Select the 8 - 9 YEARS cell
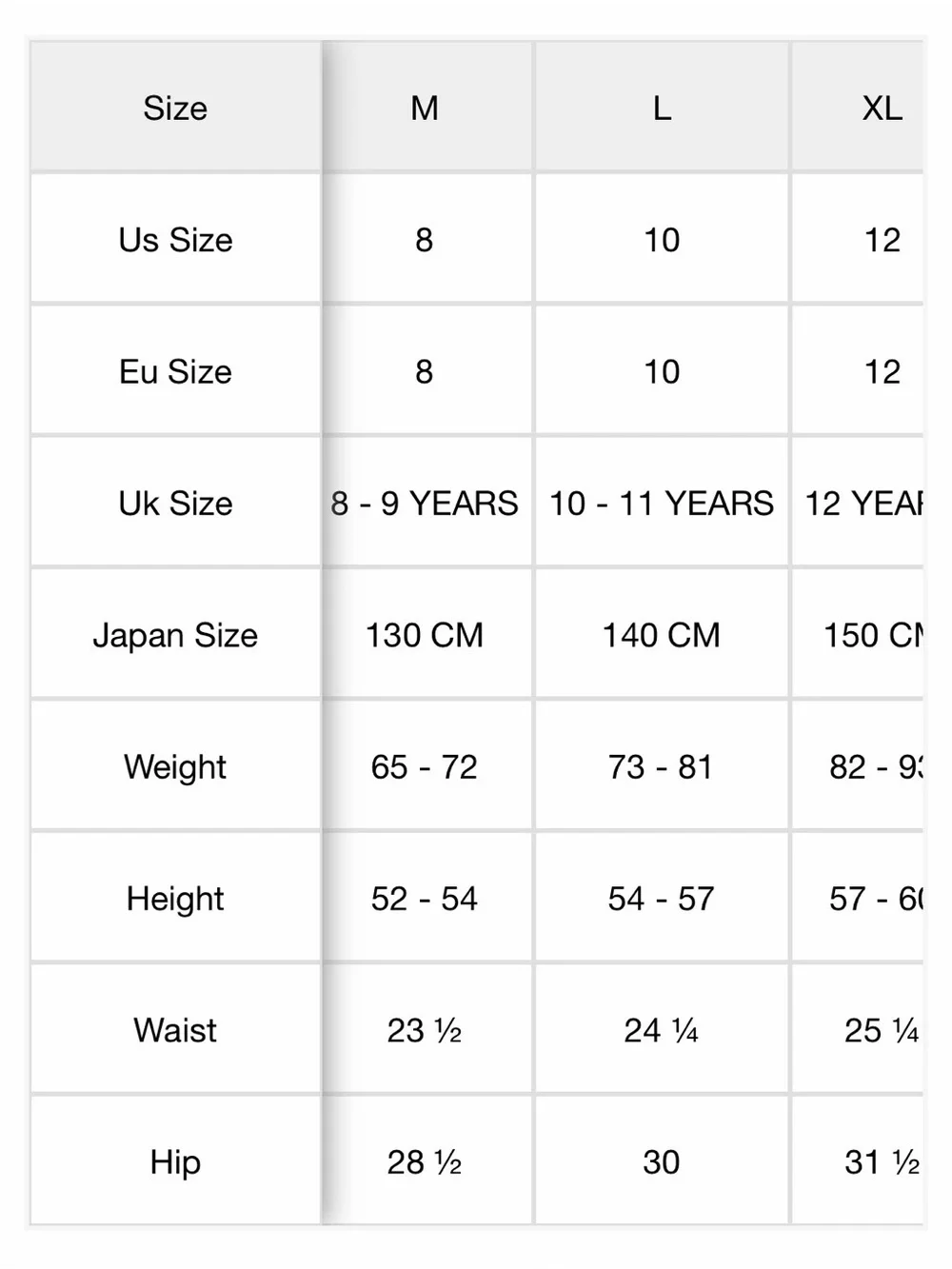The image size is (952, 1269). [425, 503]
